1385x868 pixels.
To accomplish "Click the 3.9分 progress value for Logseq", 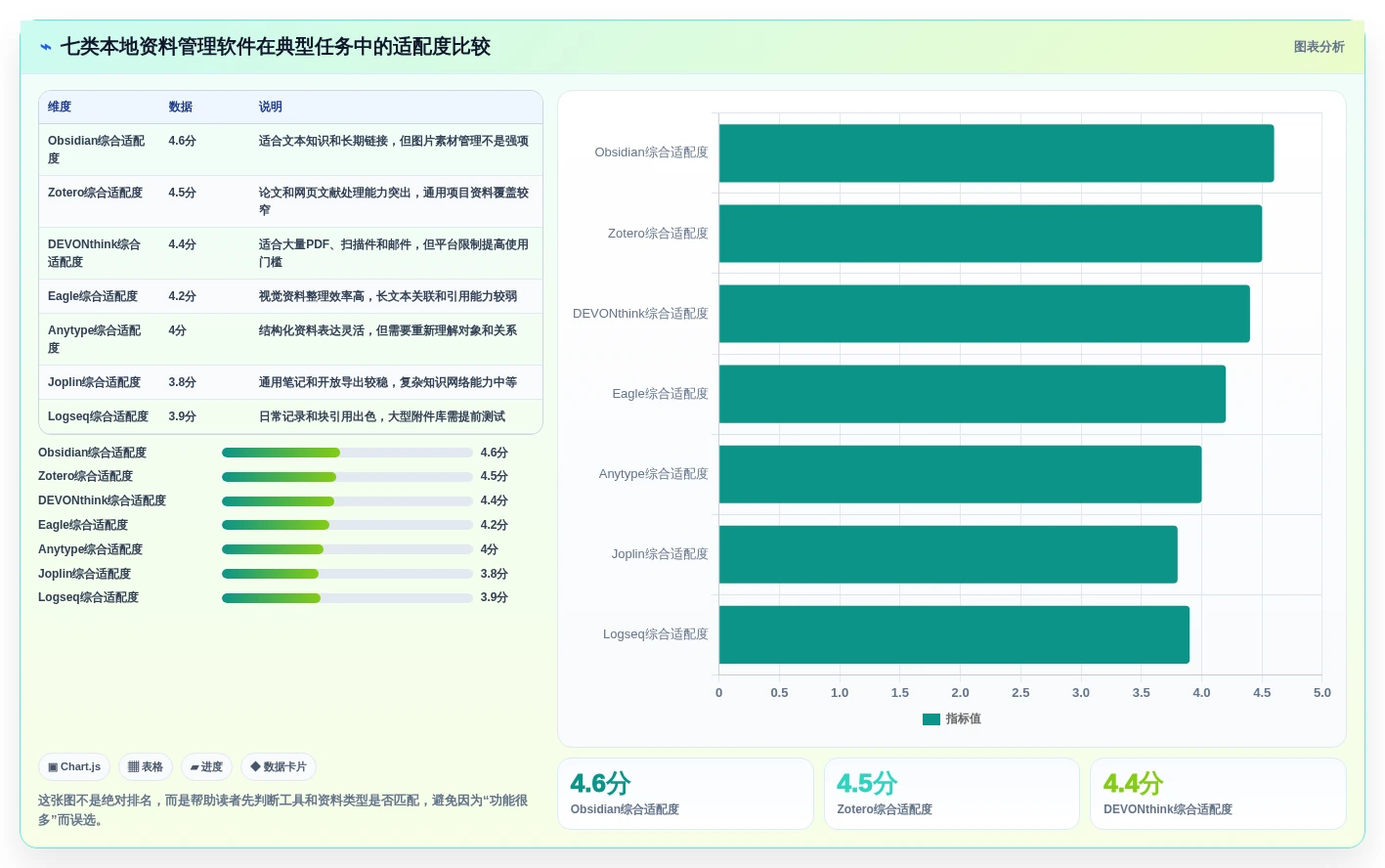I will coord(494,598).
